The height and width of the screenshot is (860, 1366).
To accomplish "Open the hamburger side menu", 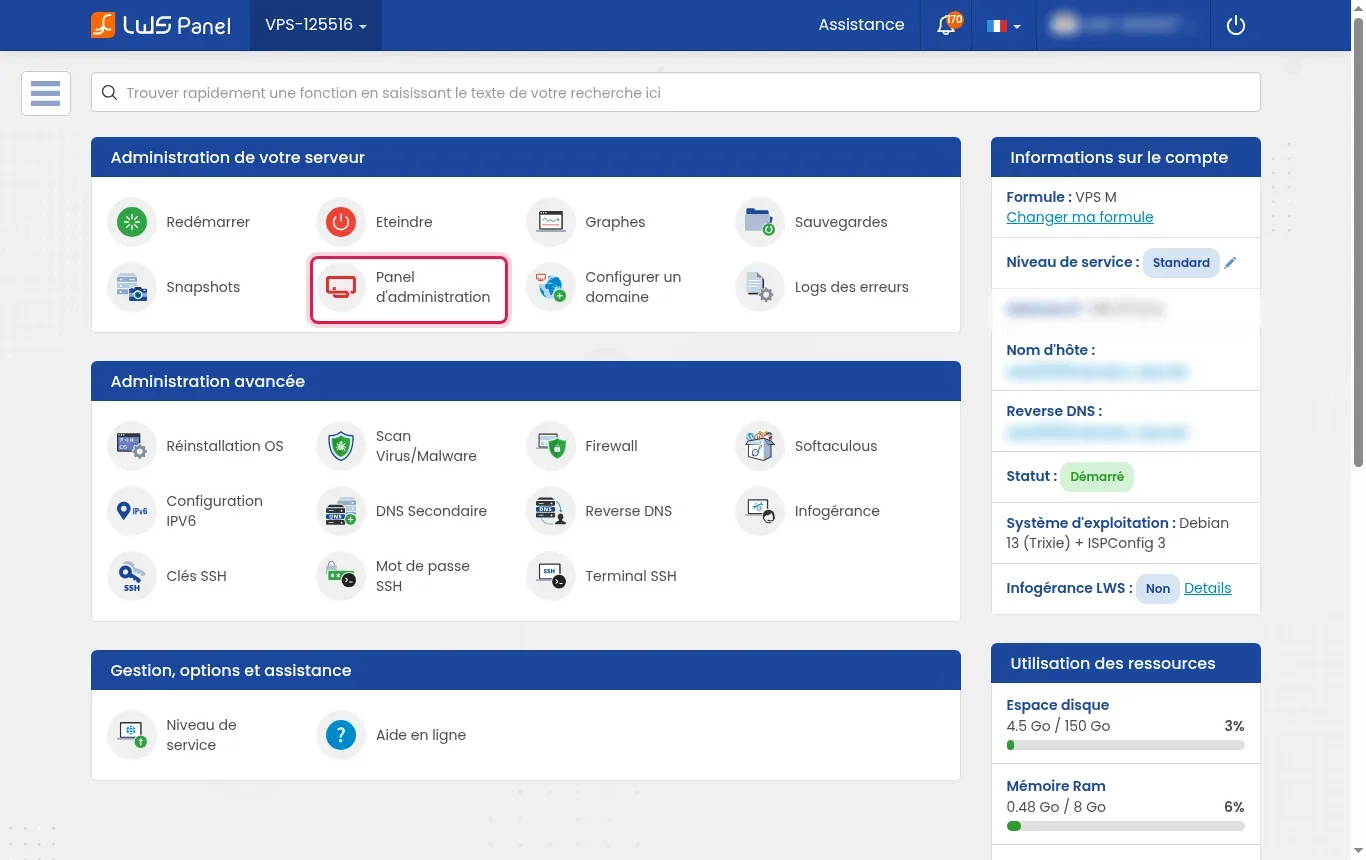I will coord(46,93).
